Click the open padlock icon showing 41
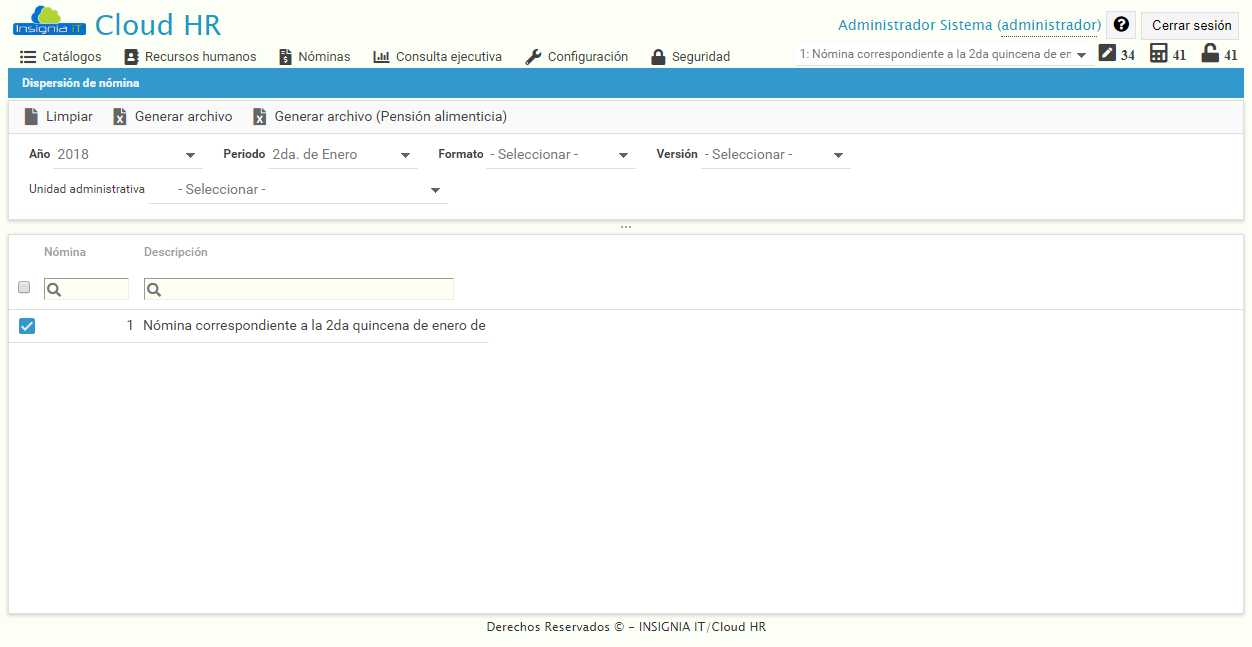 [x=1212, y=53]
